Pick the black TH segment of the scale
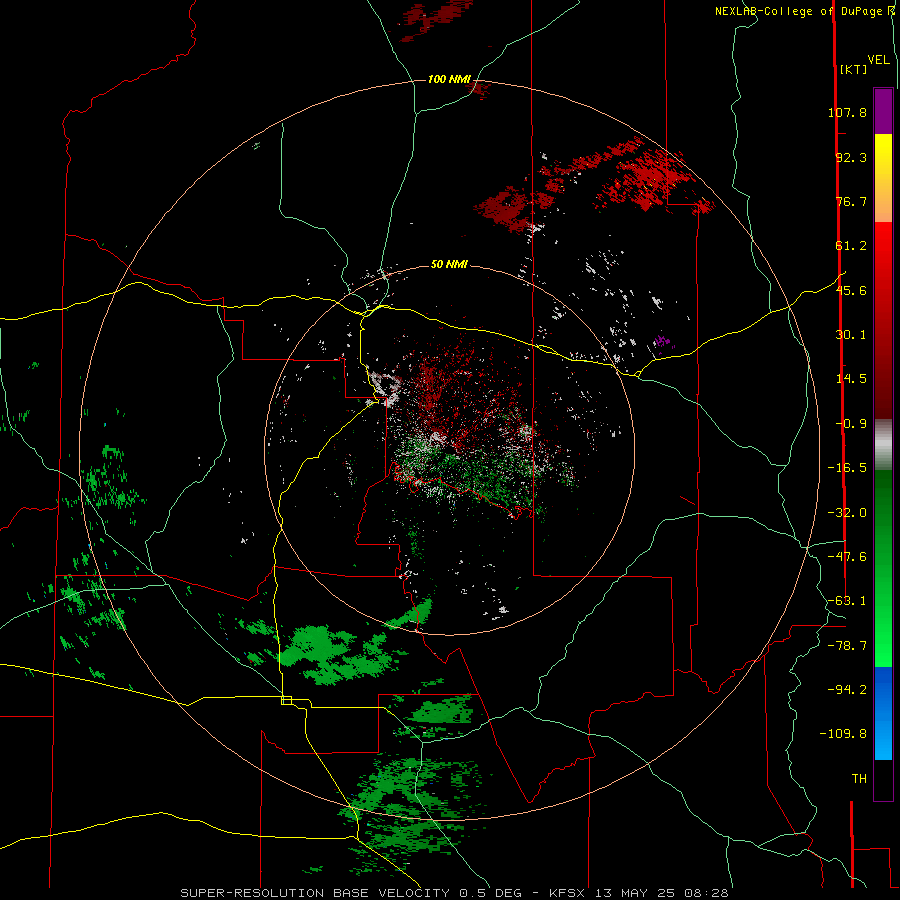Screen dimensions: 900x900 point(883,779)
